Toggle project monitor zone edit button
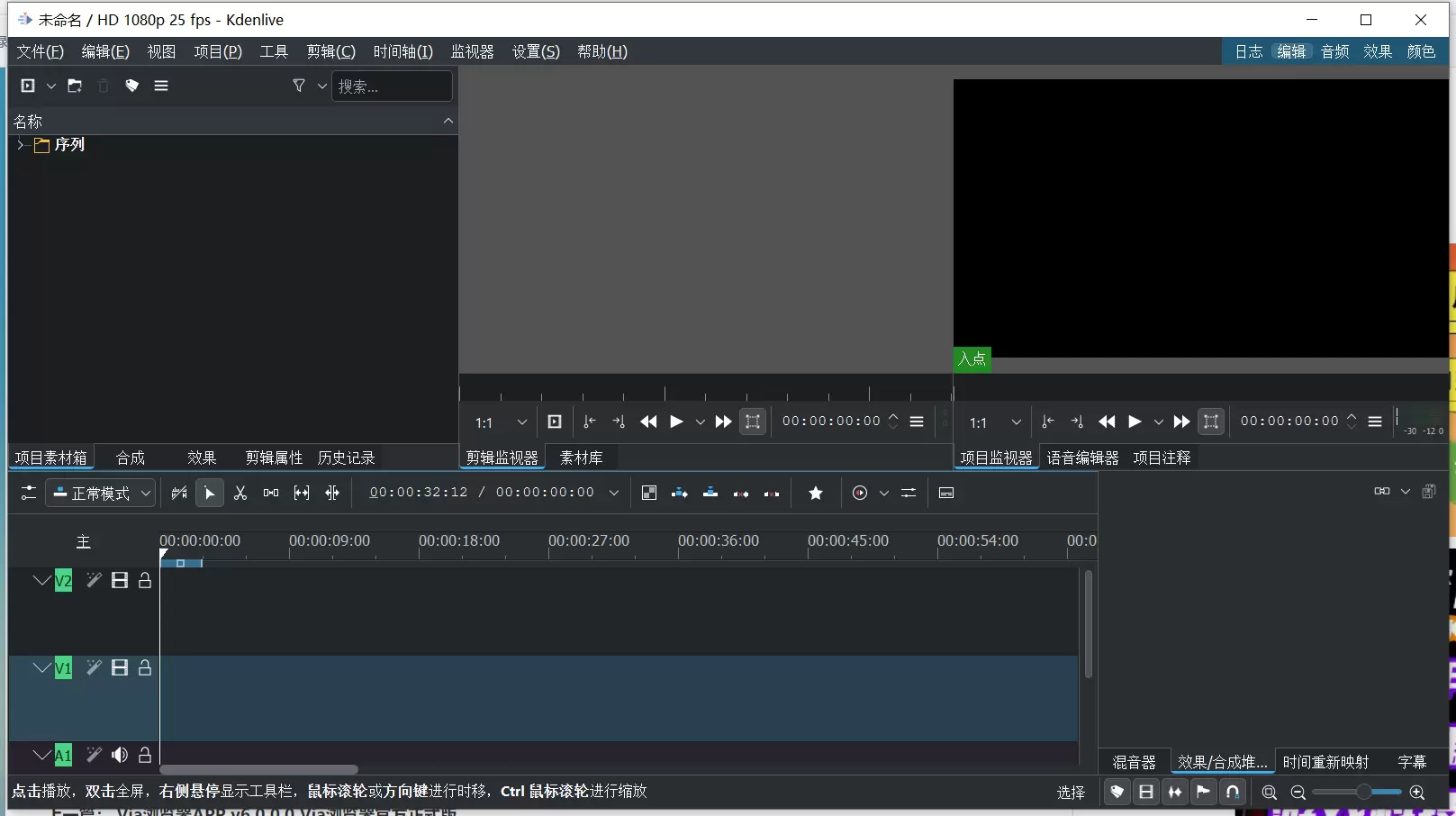Viewport: 1456px width, 816px height. (x=1211, y=422)
